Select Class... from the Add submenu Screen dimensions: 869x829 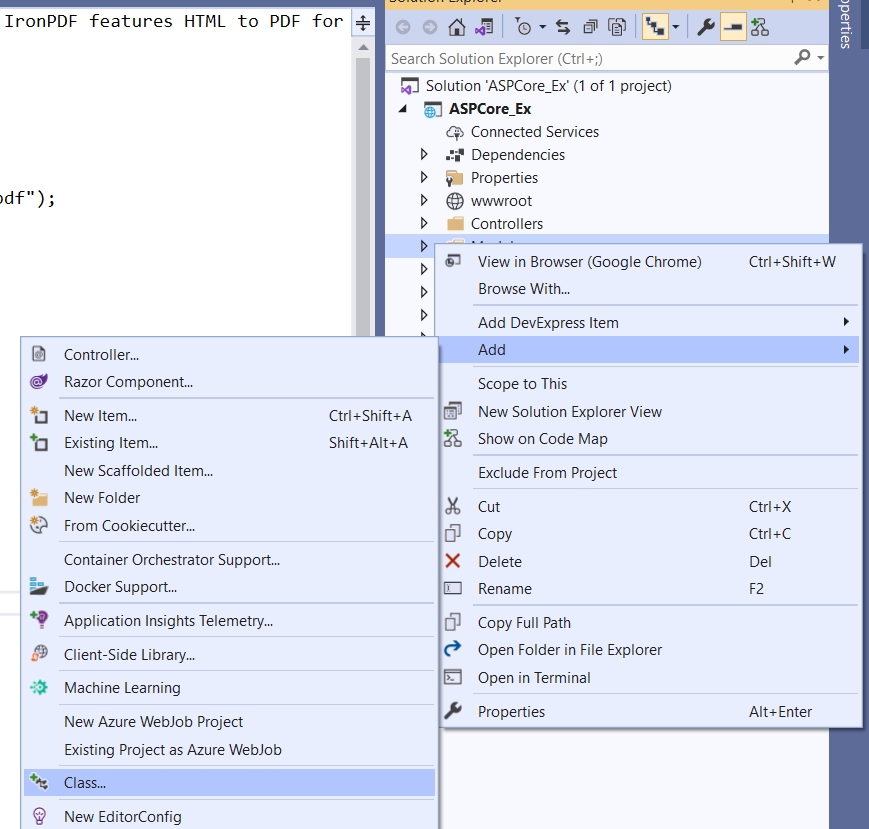pyautogui.click(x=85, y=783)
